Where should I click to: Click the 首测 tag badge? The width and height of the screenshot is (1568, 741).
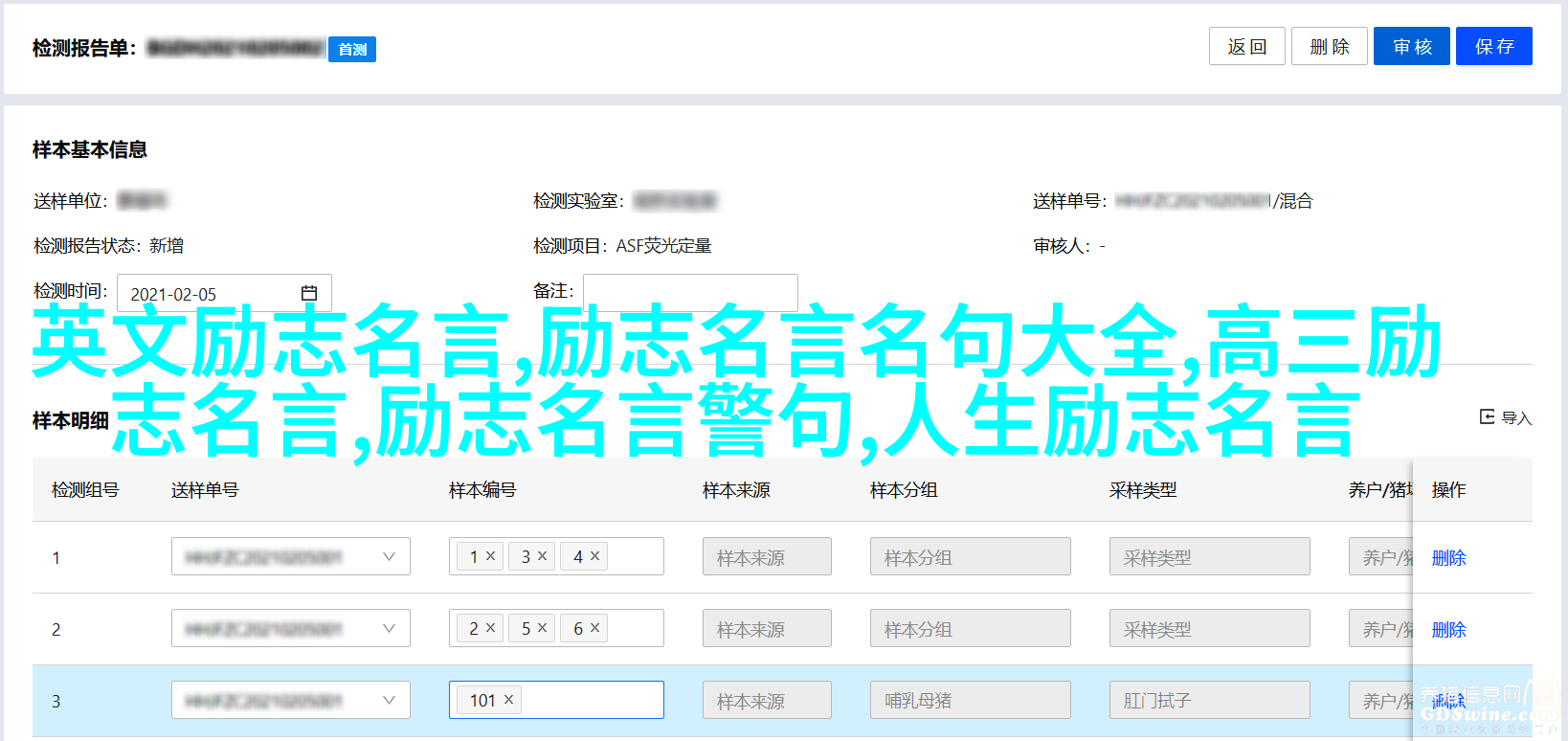pos(352,49)
